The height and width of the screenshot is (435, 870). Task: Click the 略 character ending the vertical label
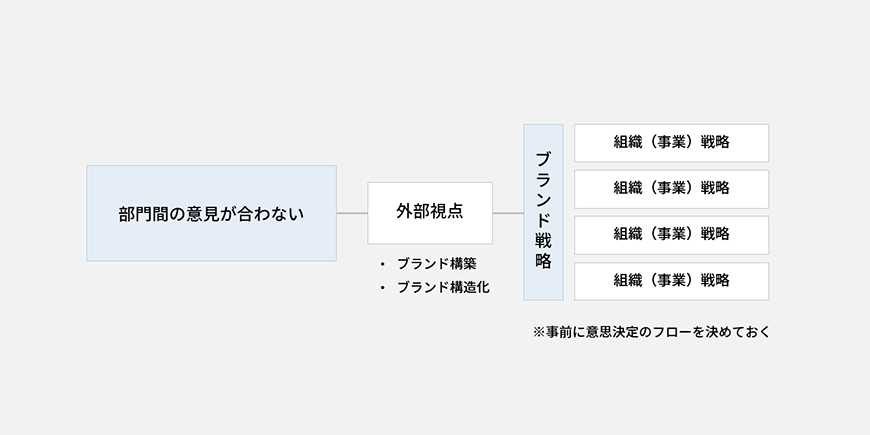click(x=543, y=261)
